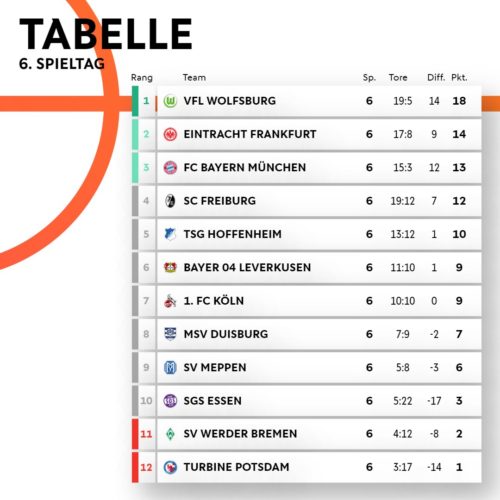Viewport: 500px width, 500px height.
Task: Open the VFL WOLFSBURG team name
Action: [230, 101]
